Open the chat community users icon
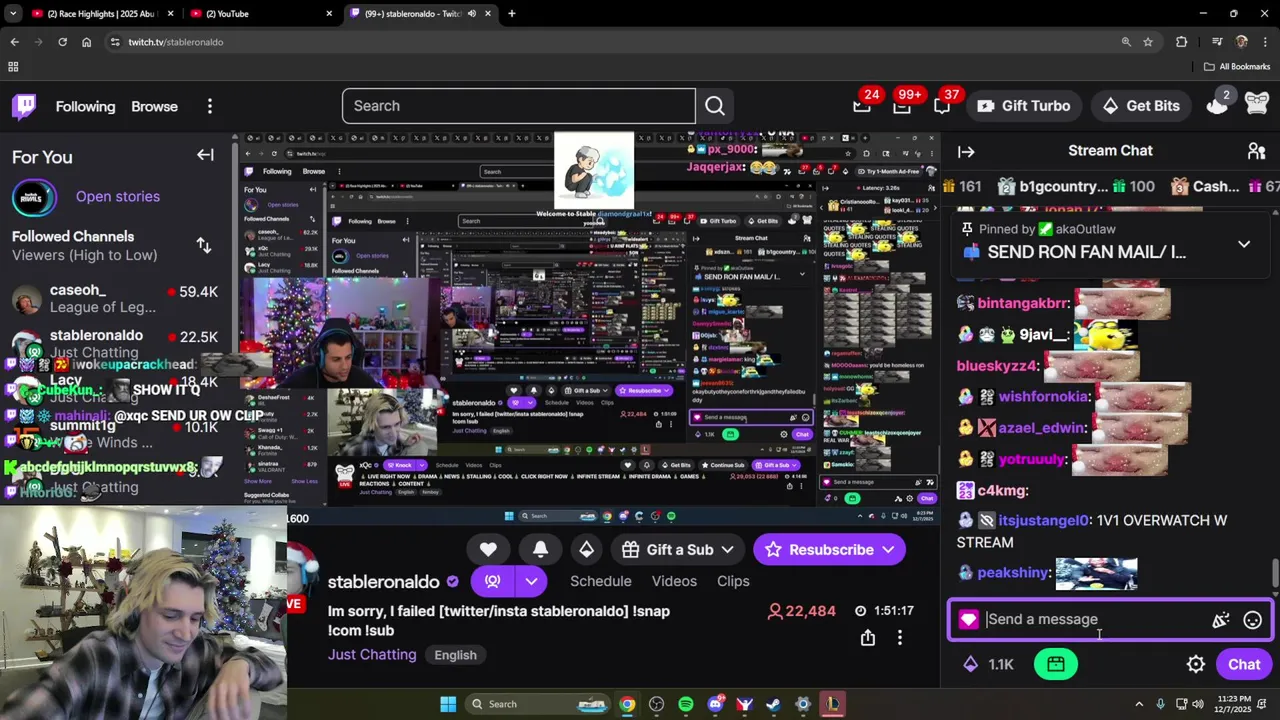This screenshot has width=1280, height=720. tap(1257, 151)
